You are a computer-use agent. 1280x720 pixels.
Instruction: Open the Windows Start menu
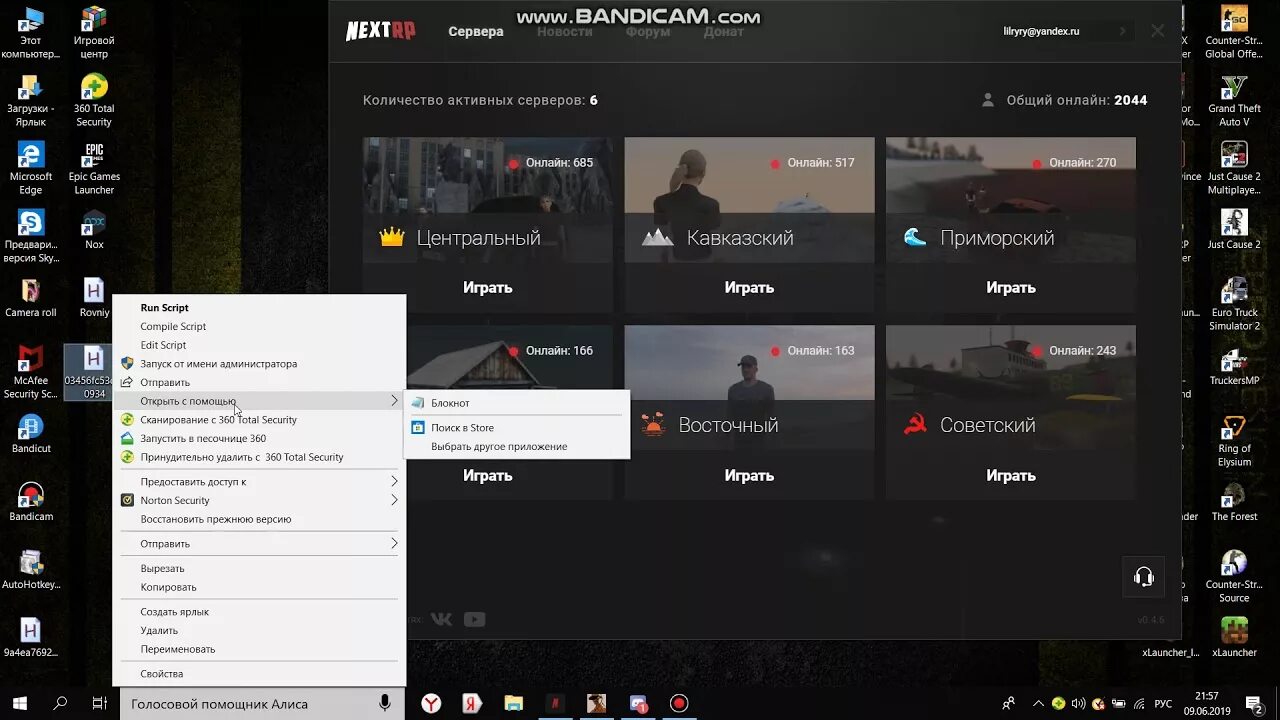point(19,703)
